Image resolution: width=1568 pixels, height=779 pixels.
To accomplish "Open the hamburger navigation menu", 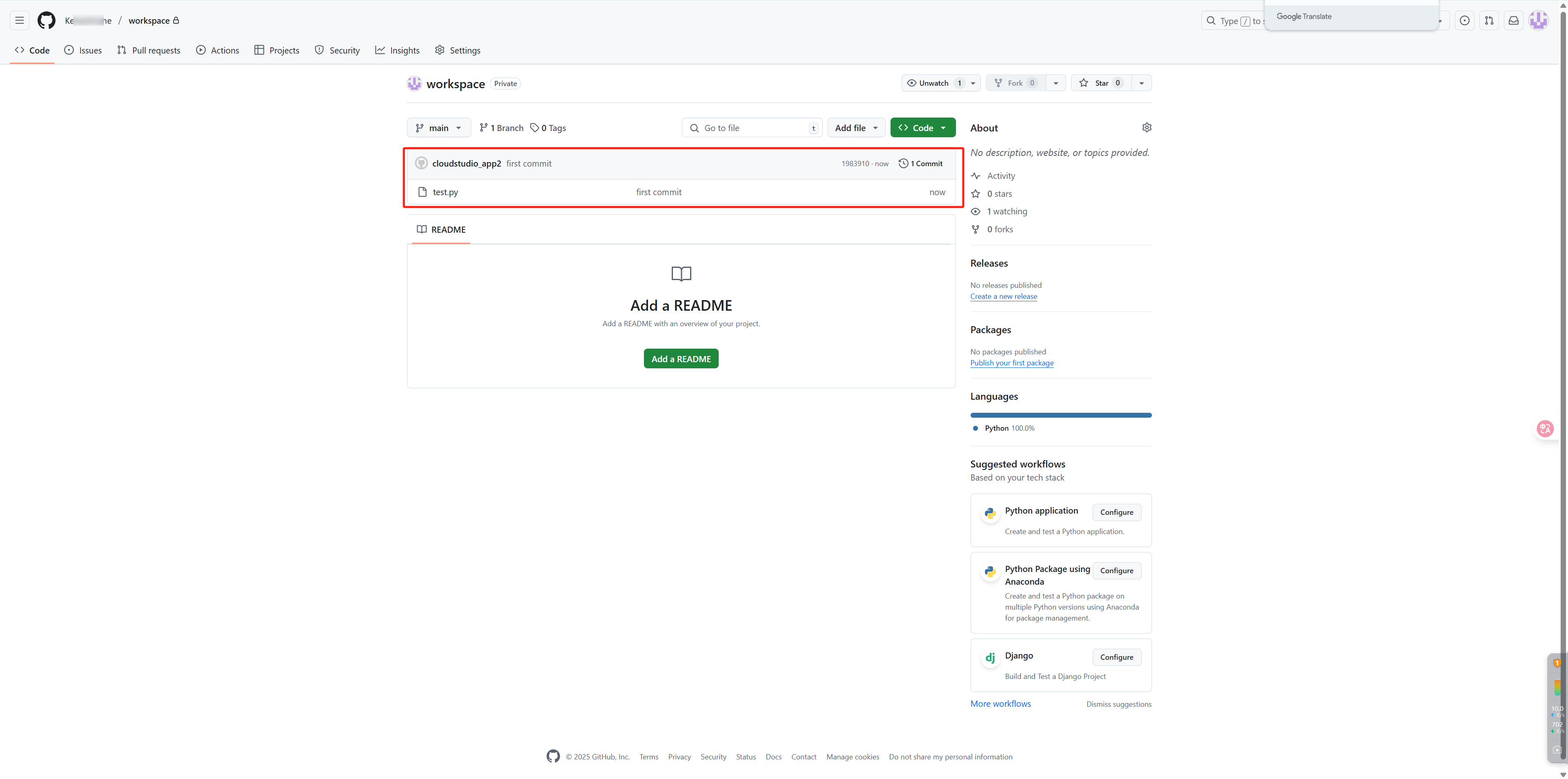I will click(x=20, y=21).
